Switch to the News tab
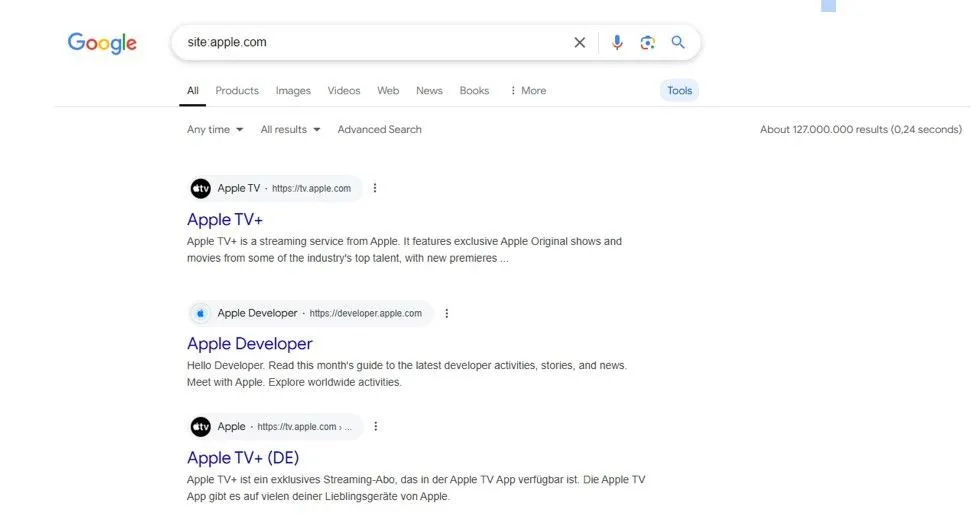The height and width of the screenshot is (518, 977). click(429, 91)
